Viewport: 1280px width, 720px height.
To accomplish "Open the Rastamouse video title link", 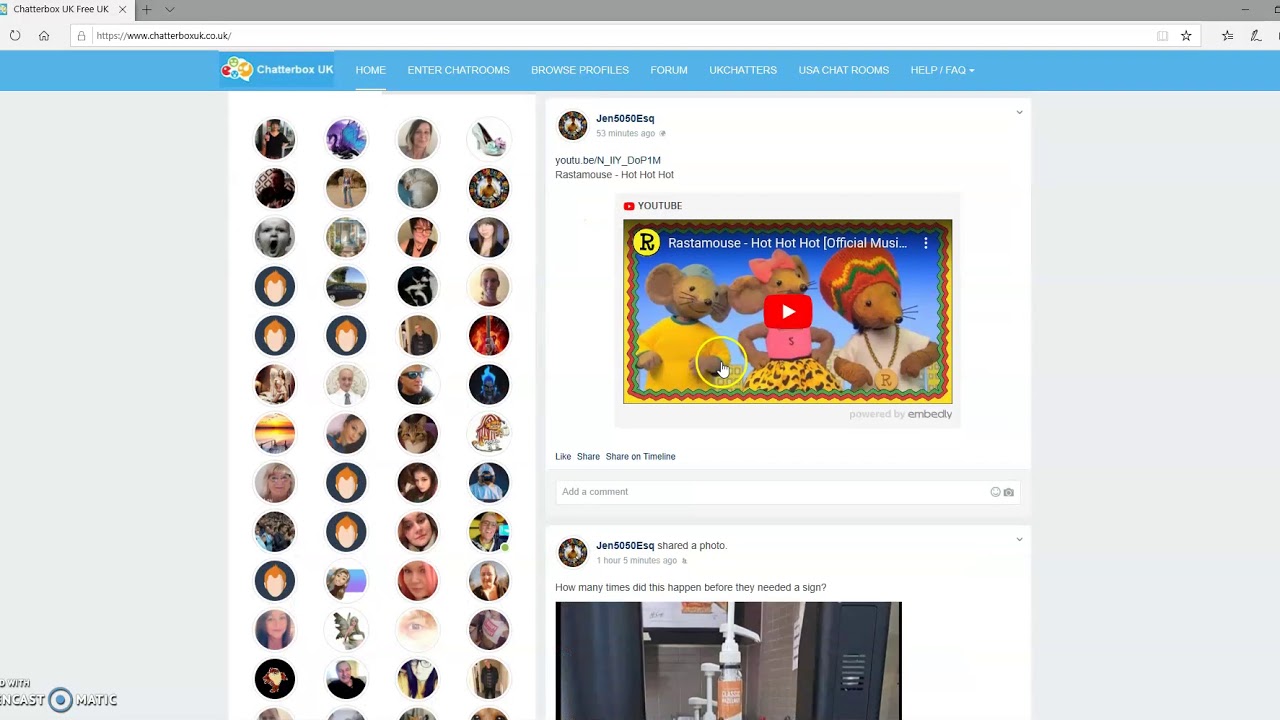I will click(788, 243).
